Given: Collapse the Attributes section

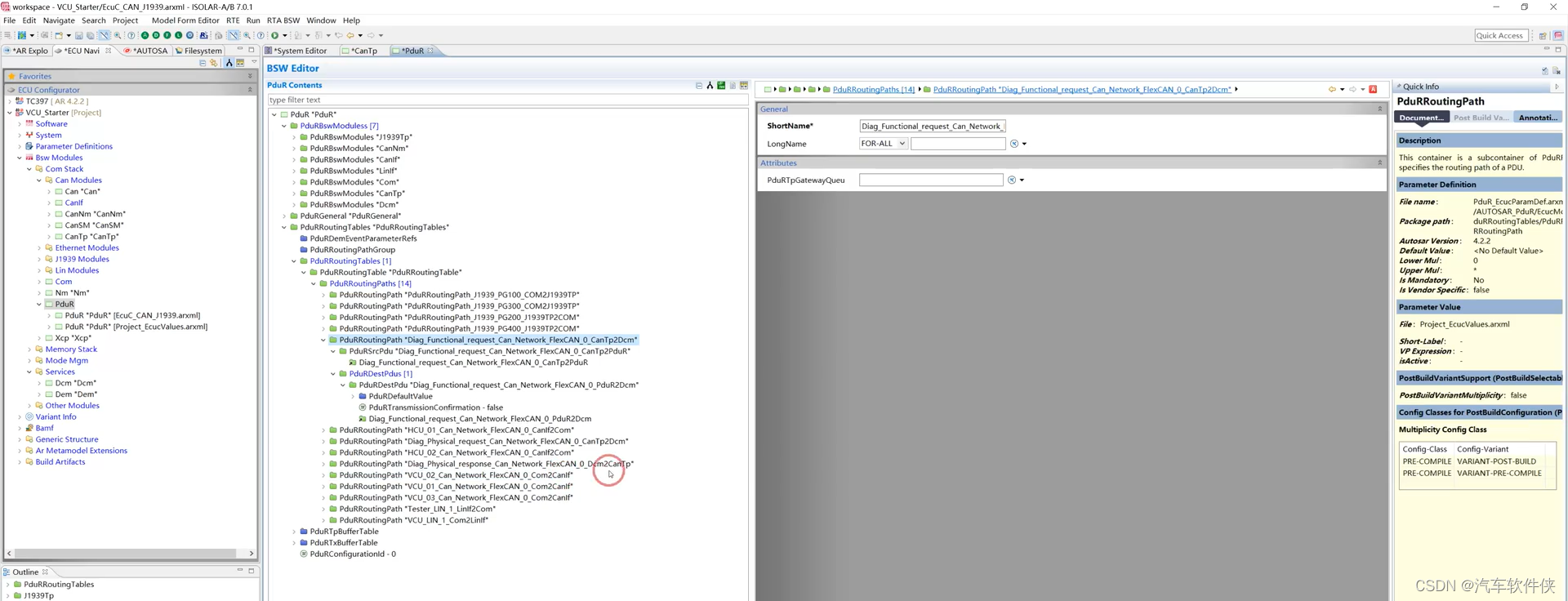Looking at the screenshot, I should [1380, 162].
